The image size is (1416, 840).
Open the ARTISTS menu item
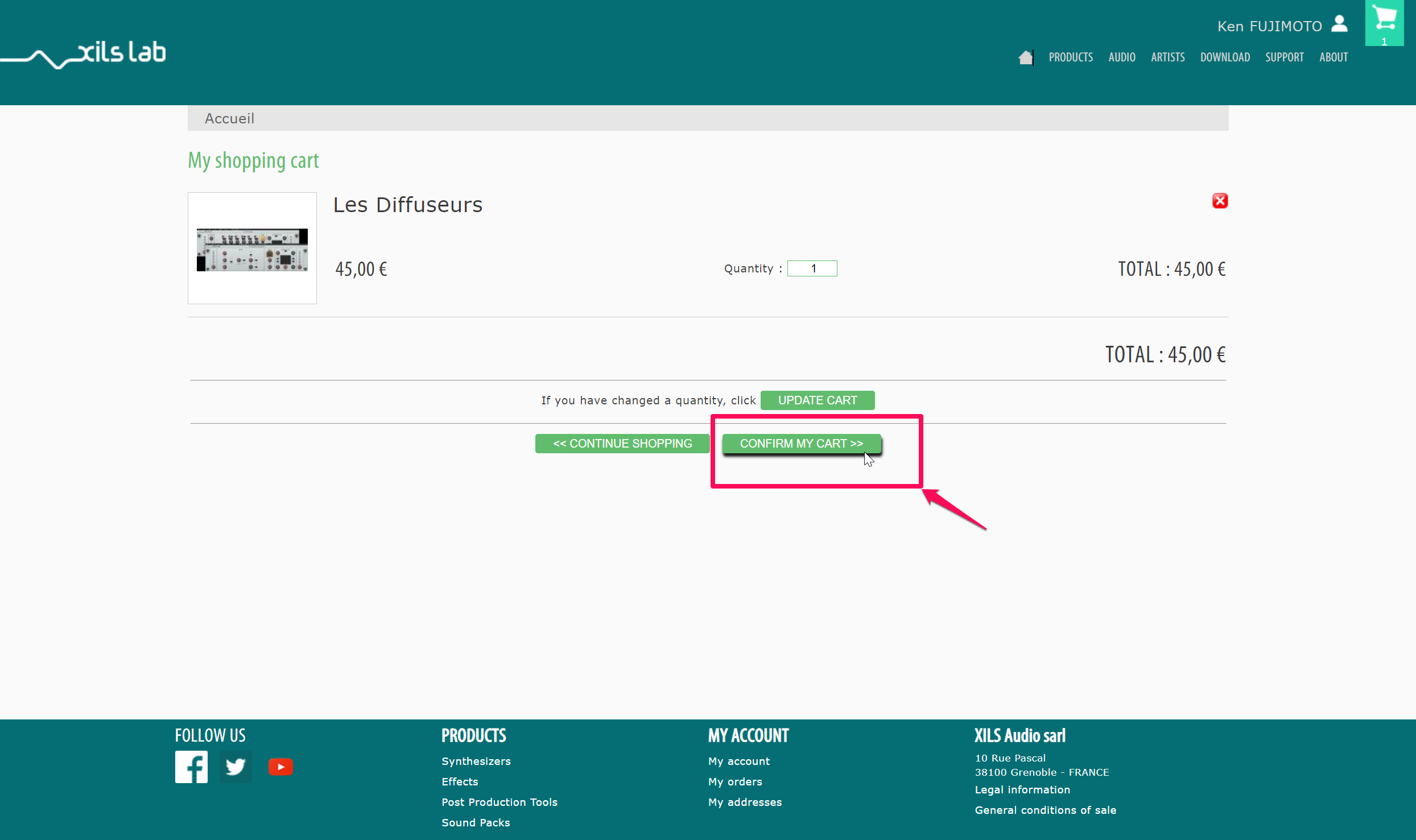[x=1168, y=57]
